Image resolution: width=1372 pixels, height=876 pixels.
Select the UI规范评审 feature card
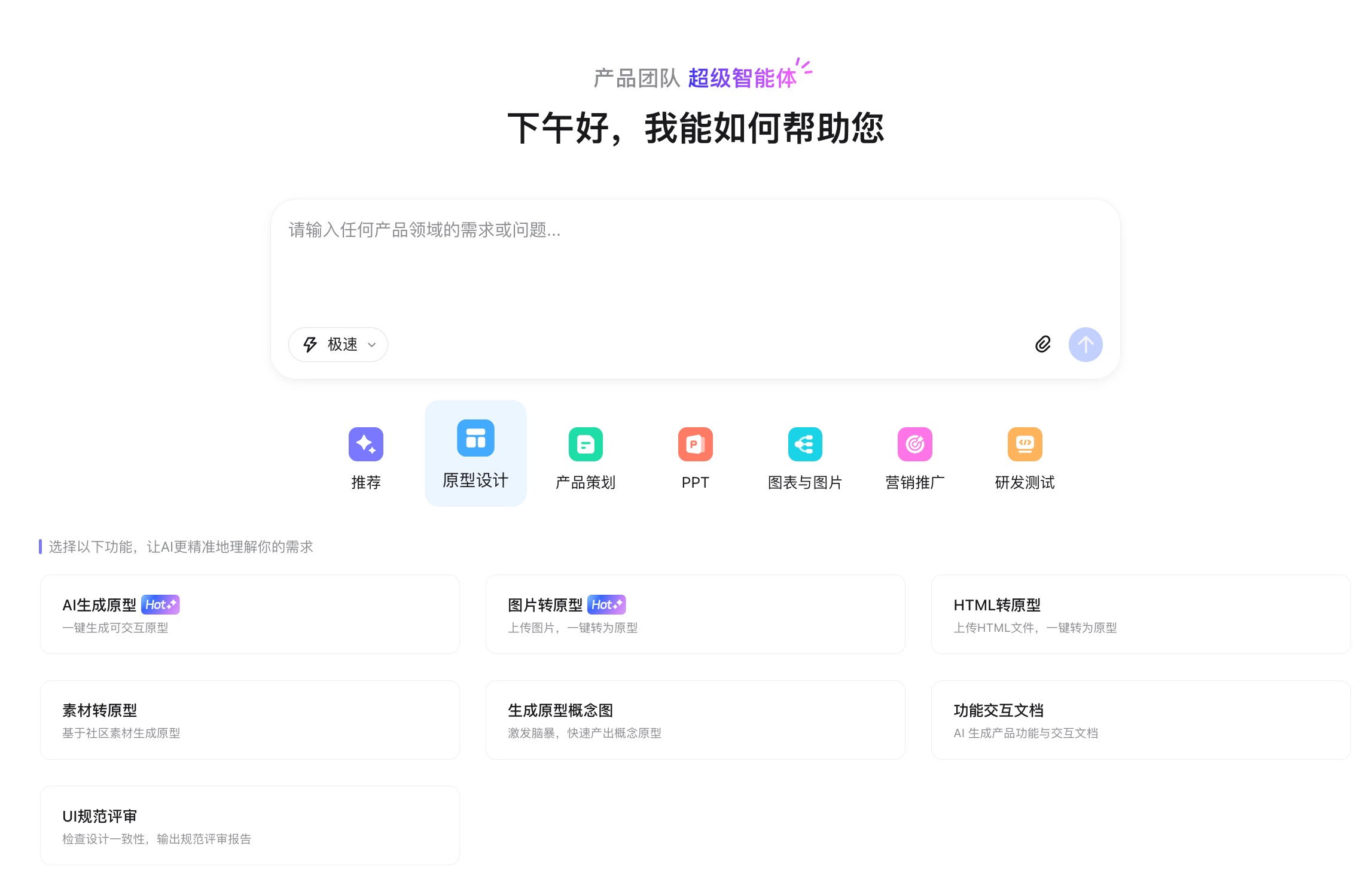249,825
